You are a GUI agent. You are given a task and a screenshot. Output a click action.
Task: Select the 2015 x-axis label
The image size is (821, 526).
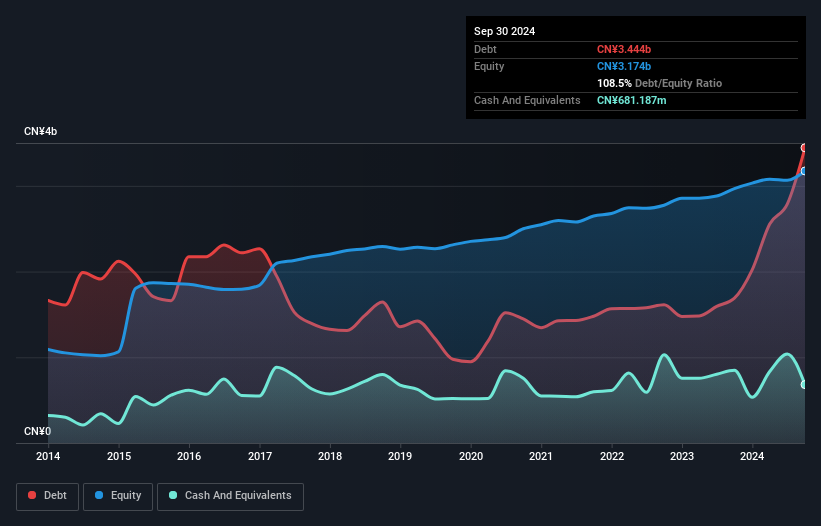coord(119,456)
